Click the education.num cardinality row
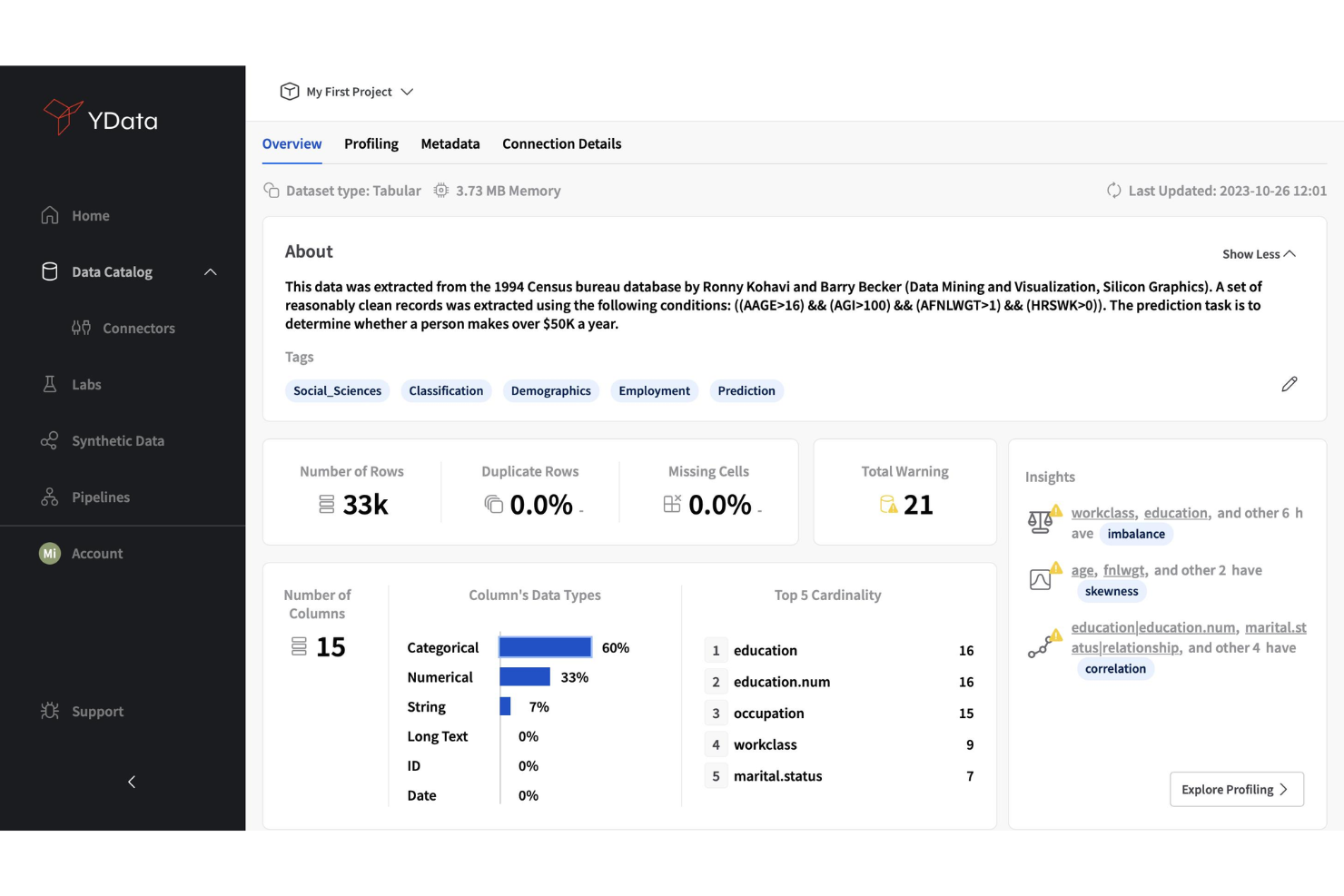The height and width of the screenshot is (896, 1344). (x=840, y=682)
